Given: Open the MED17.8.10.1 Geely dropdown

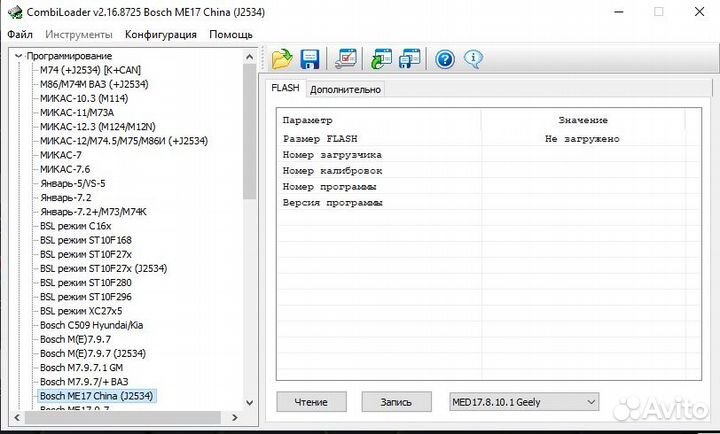Looking at the screenshot, I should 588,402.
